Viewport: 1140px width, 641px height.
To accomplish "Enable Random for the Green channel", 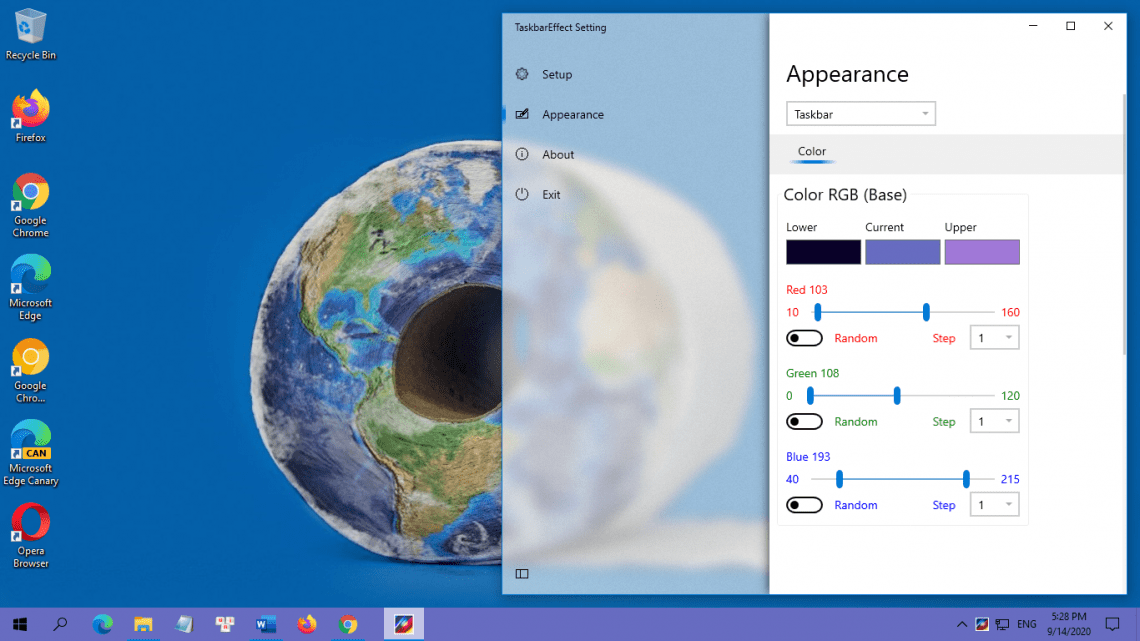I will point(804,421).
